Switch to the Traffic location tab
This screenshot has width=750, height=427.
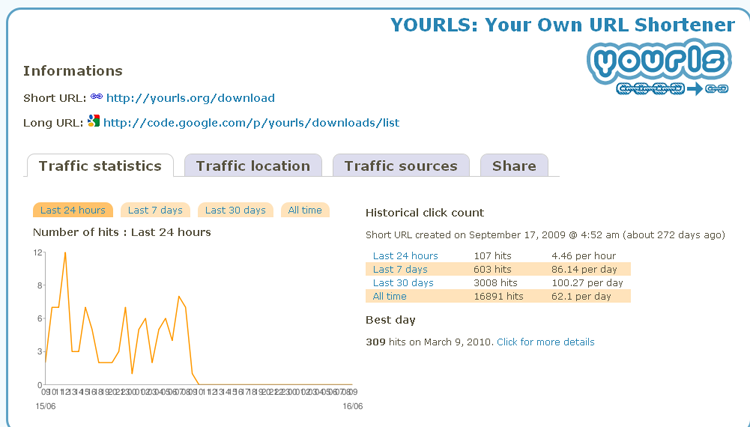252,166
